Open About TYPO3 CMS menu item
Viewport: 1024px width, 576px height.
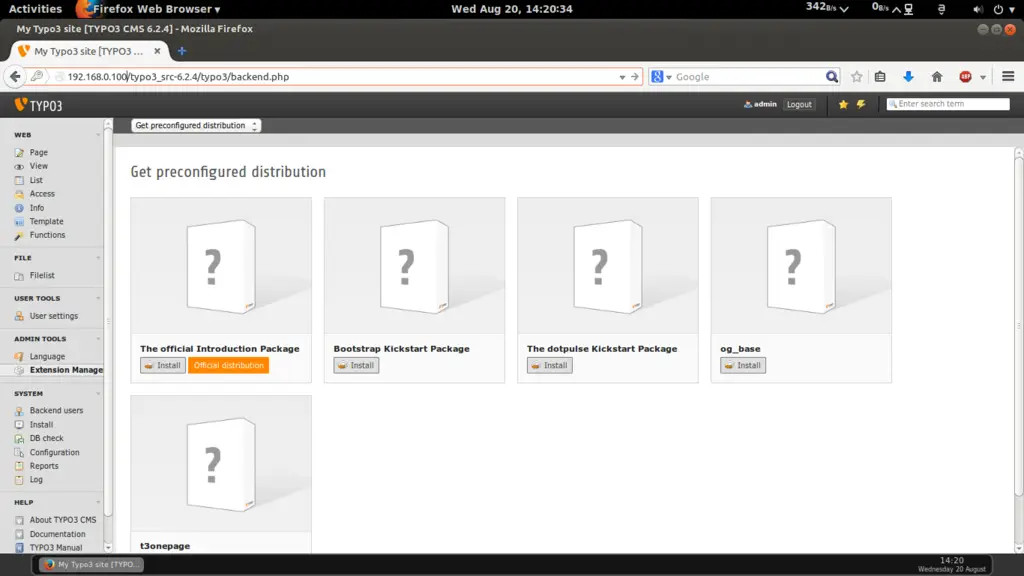63,520
